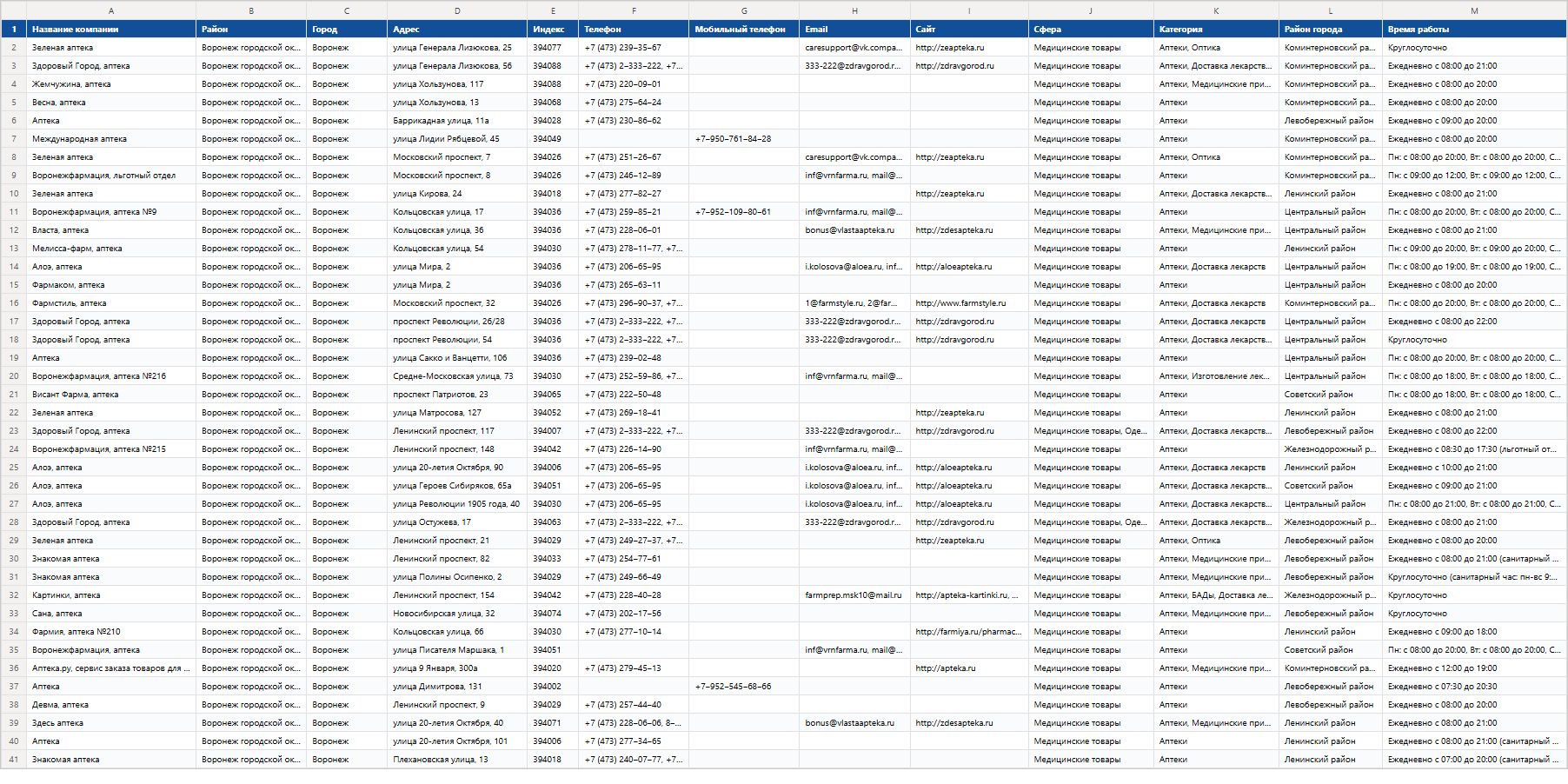
Task: Select the cell 'Фармаком, аптека'
Action: coord(111,285)
